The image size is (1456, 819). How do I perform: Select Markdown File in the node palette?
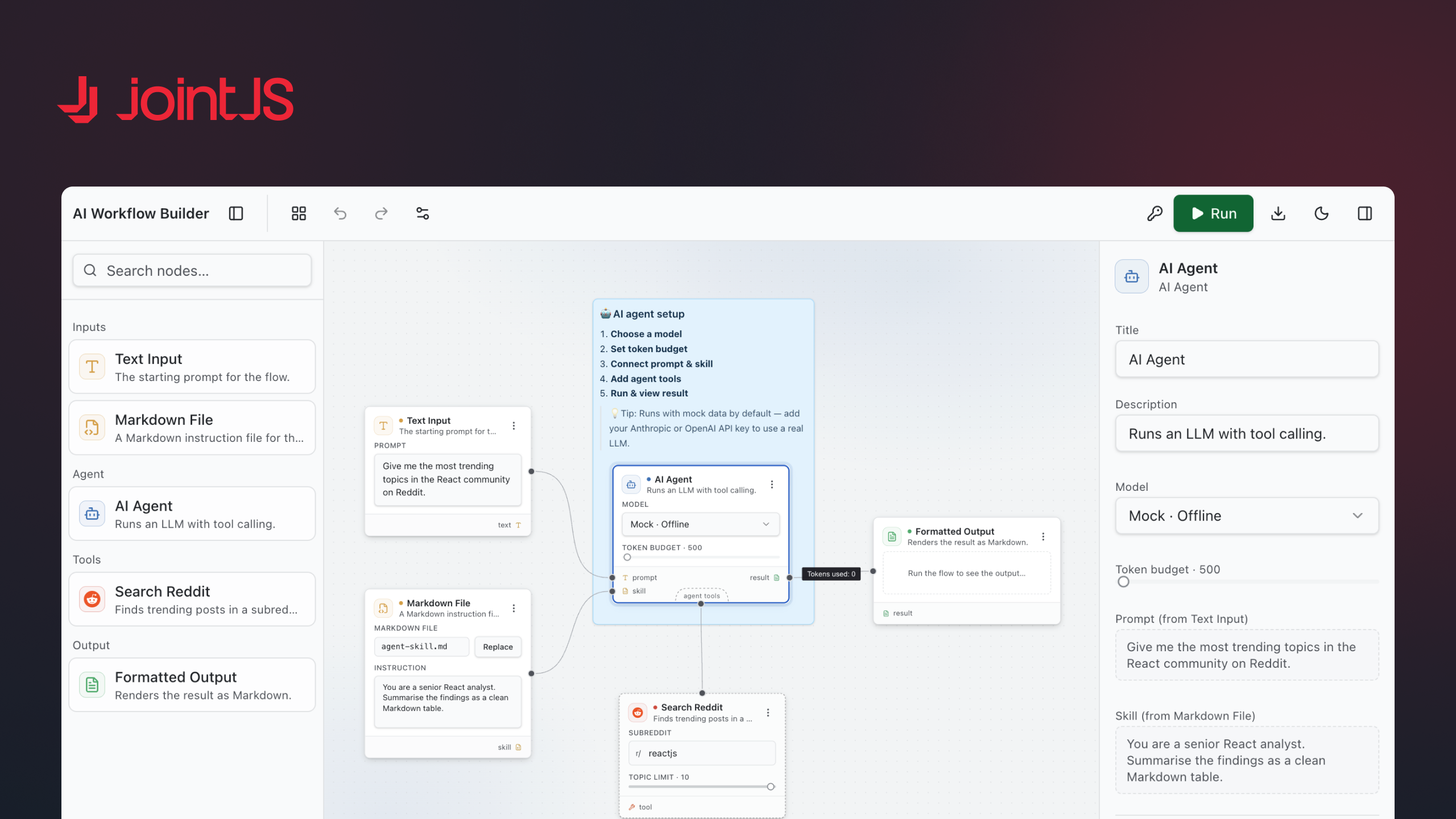[x=192, y=428]
